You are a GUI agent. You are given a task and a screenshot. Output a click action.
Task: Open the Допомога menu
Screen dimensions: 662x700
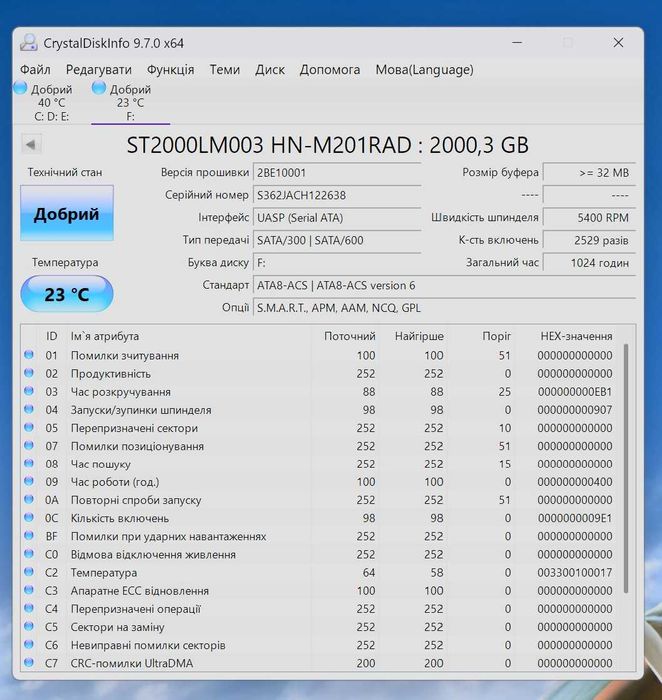point(330,70)
